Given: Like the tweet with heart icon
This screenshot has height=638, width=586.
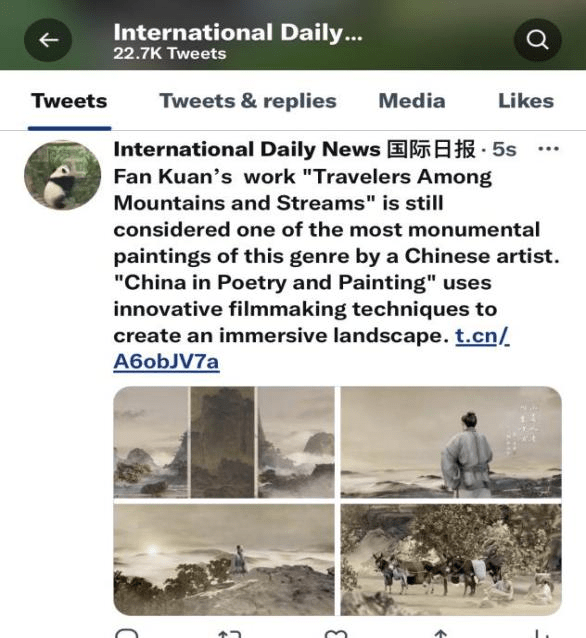Looking at the screenshot, I should click(336, 634).
